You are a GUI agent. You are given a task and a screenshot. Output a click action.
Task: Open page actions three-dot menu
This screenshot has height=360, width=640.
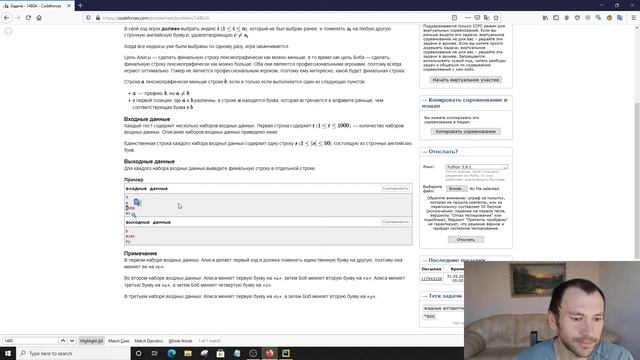(468, 18)
